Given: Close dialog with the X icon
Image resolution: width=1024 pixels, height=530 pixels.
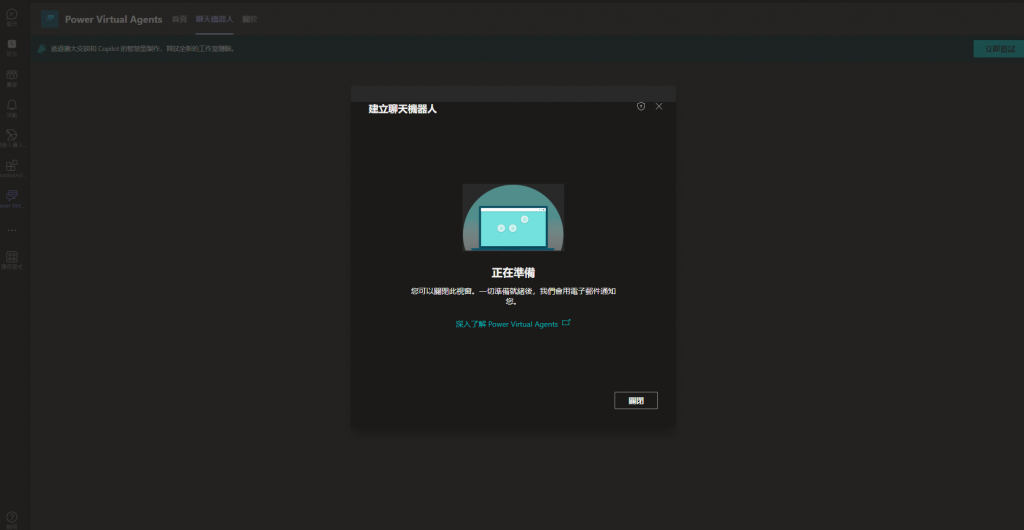Looking at the screenshot, I should pyautogui.click(x=658, y=106).
